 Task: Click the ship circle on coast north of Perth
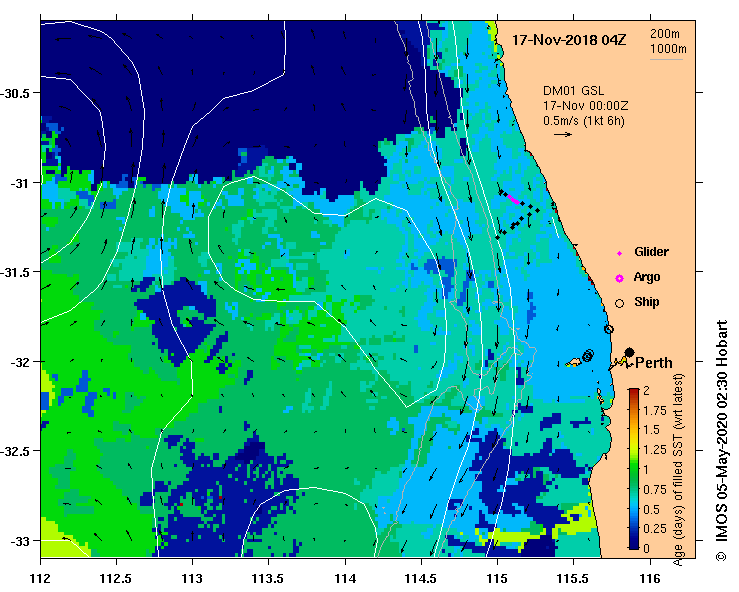tap(609, 329)
